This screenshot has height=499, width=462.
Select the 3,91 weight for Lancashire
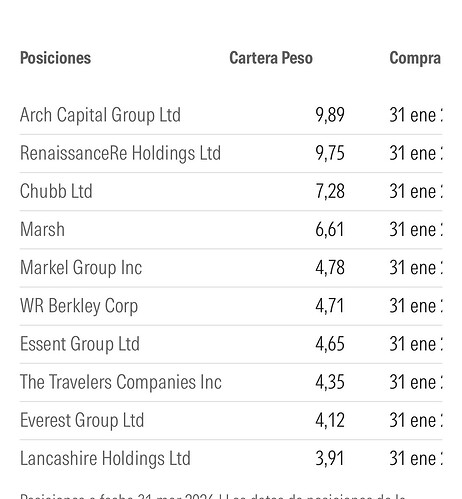coord(329,458)
